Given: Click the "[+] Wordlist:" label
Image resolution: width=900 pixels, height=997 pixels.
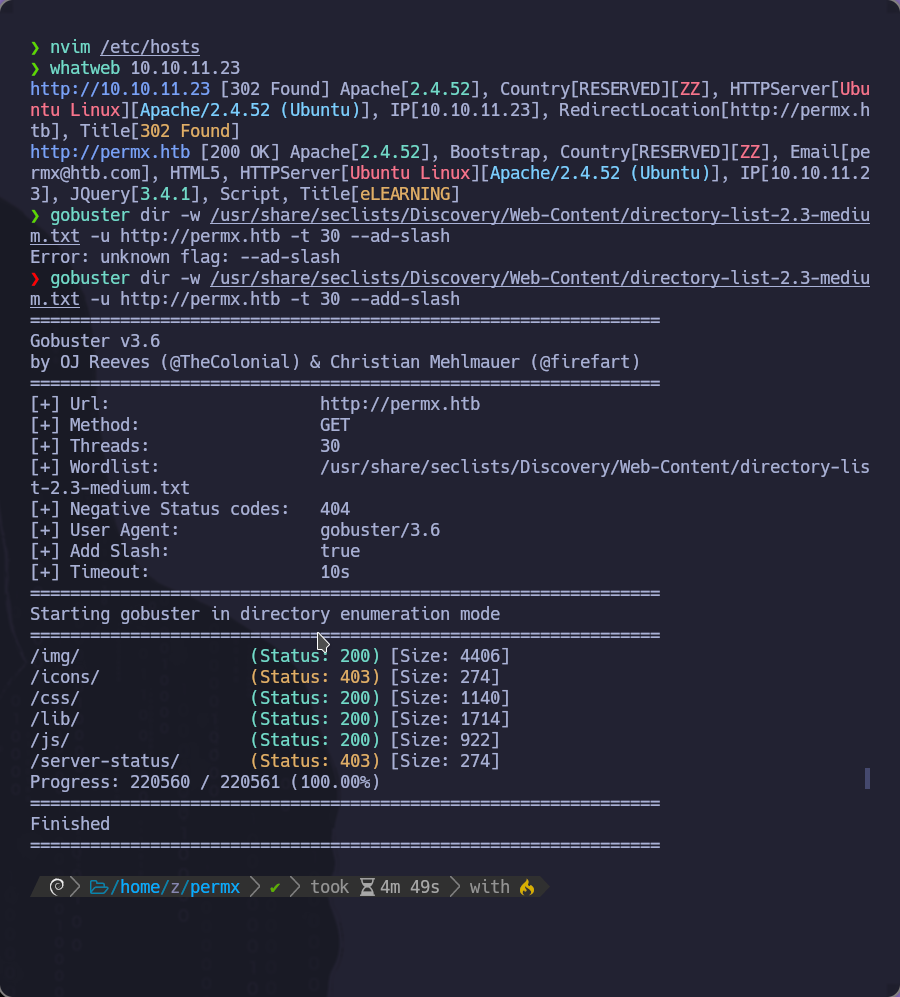Looking at the screenshot, I should (95, 467).
